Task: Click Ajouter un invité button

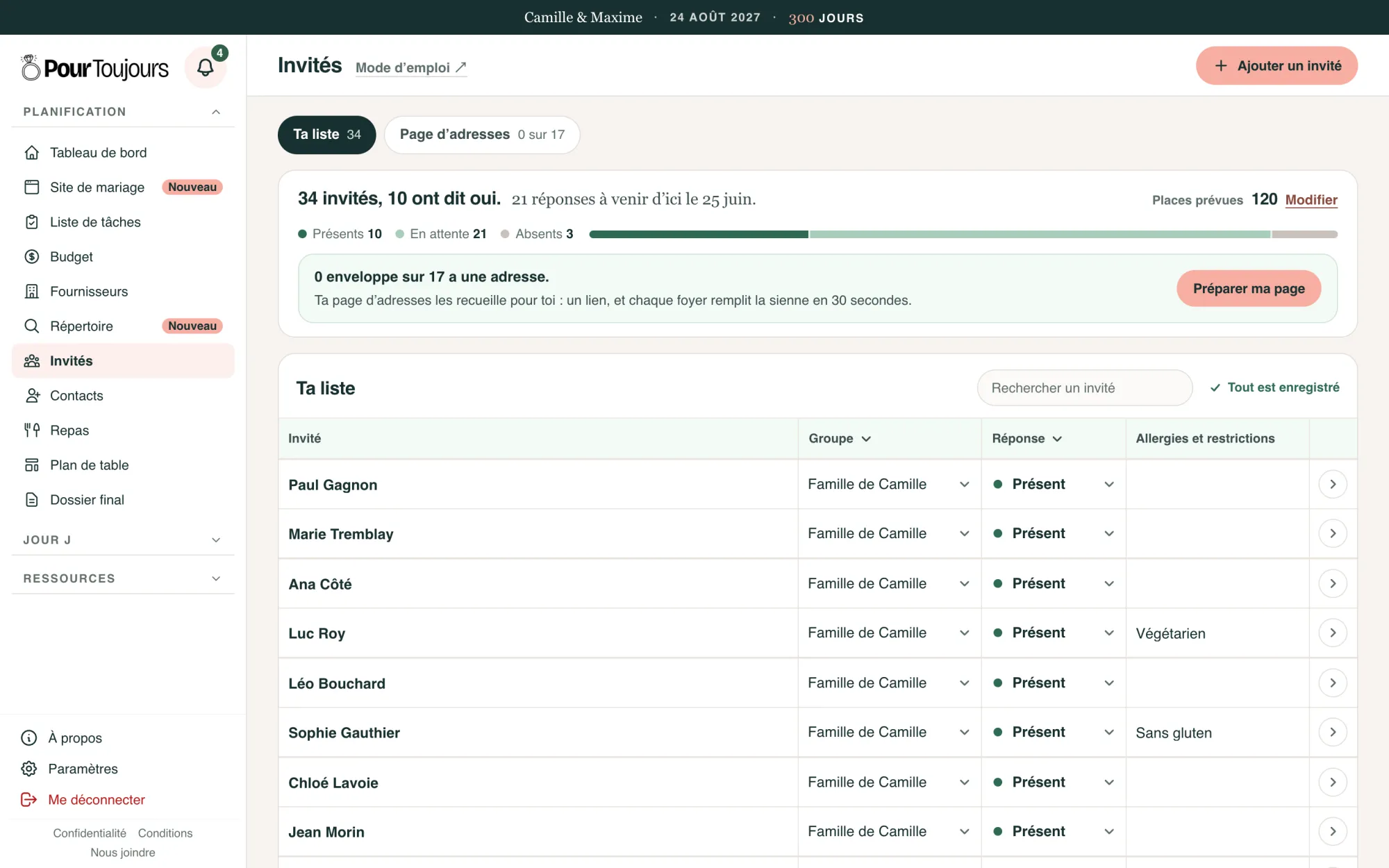Action: 1276,66
